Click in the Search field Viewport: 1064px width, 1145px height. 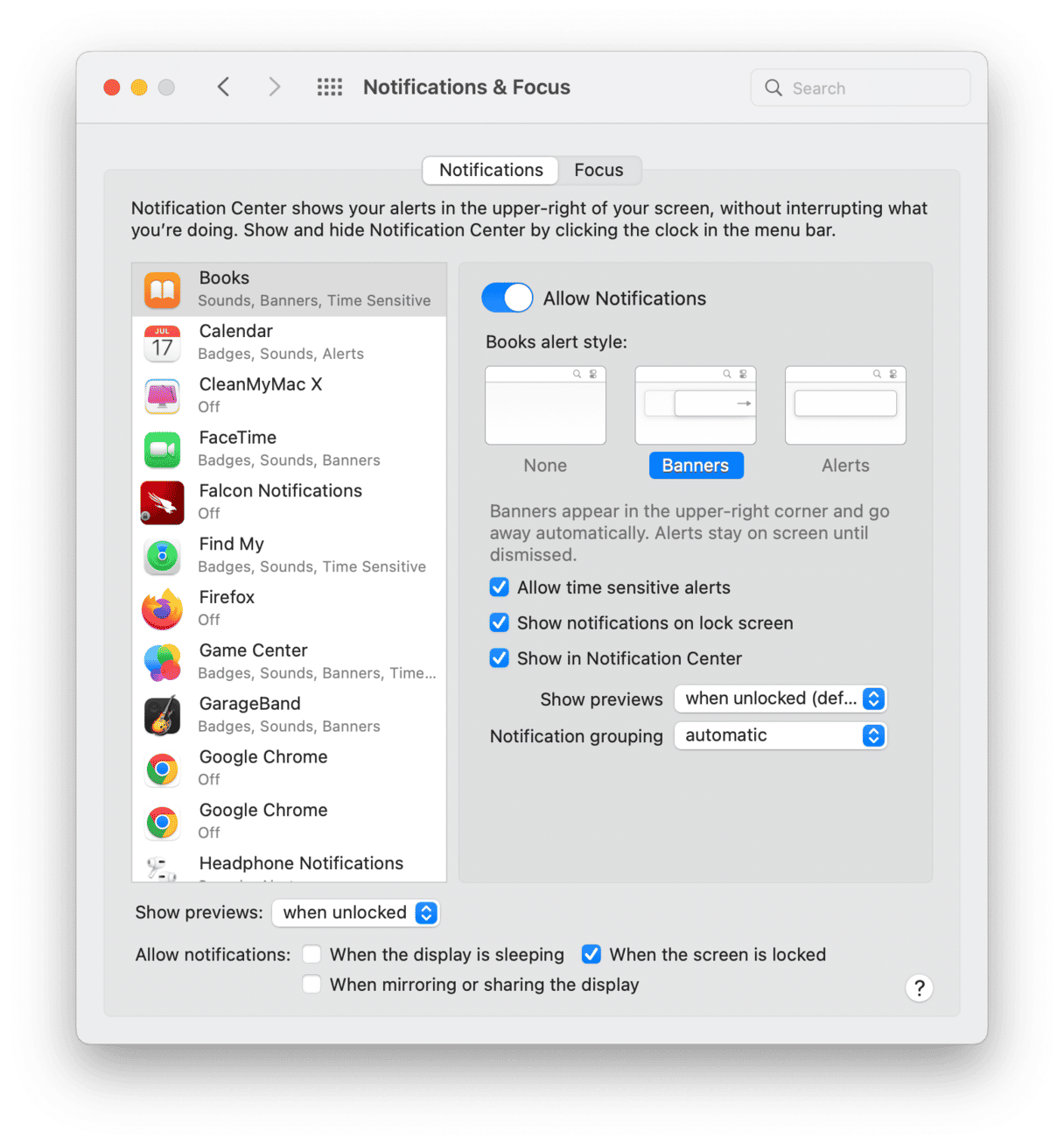860,88
